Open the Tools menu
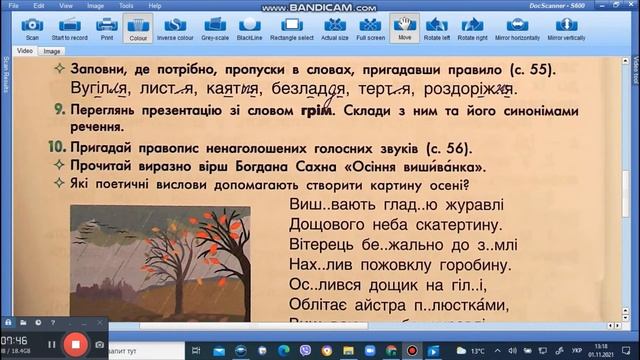The image size is (640, 360). (126, 6)
